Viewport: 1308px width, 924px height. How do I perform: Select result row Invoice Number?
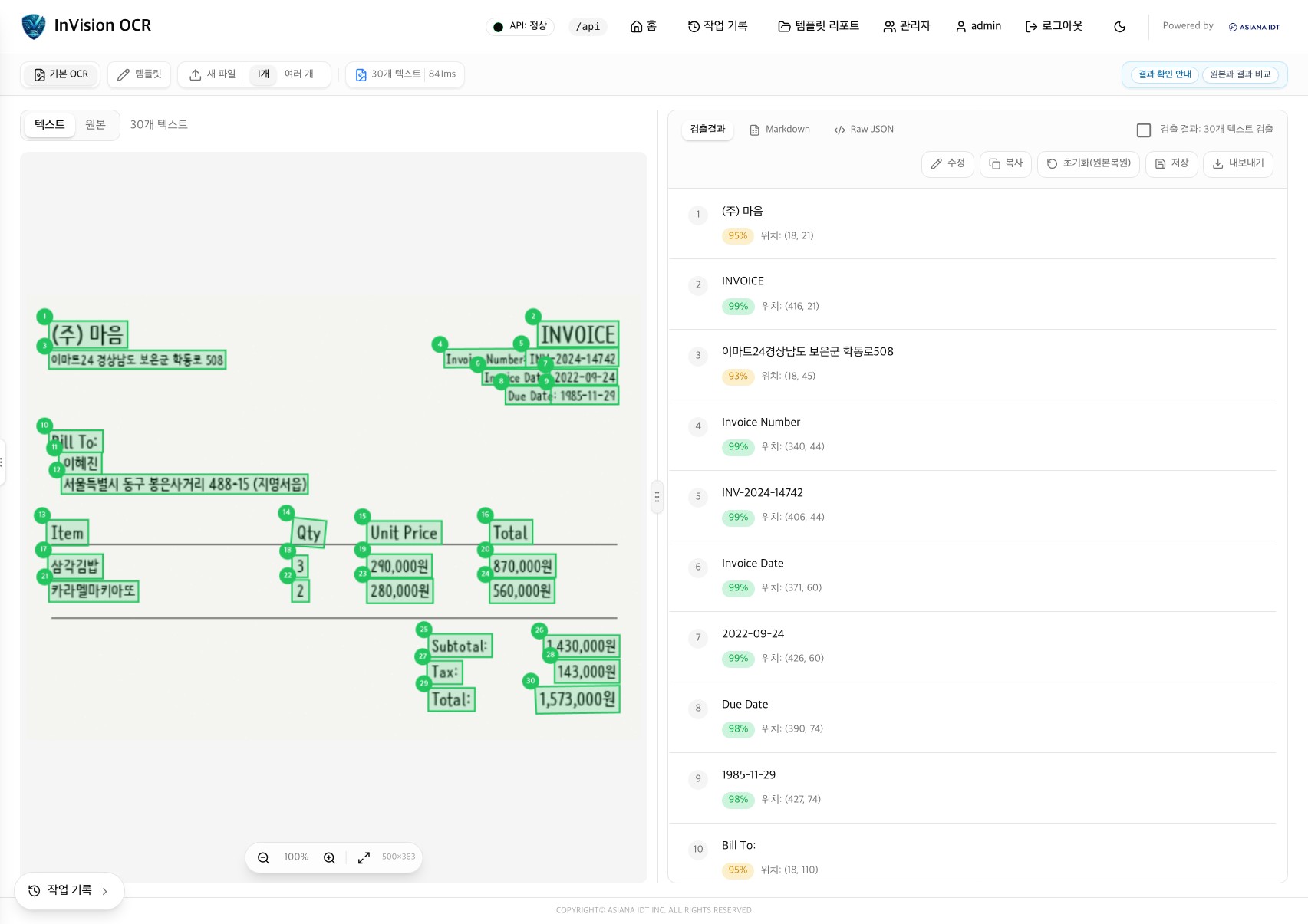click(x=972, y=435)
